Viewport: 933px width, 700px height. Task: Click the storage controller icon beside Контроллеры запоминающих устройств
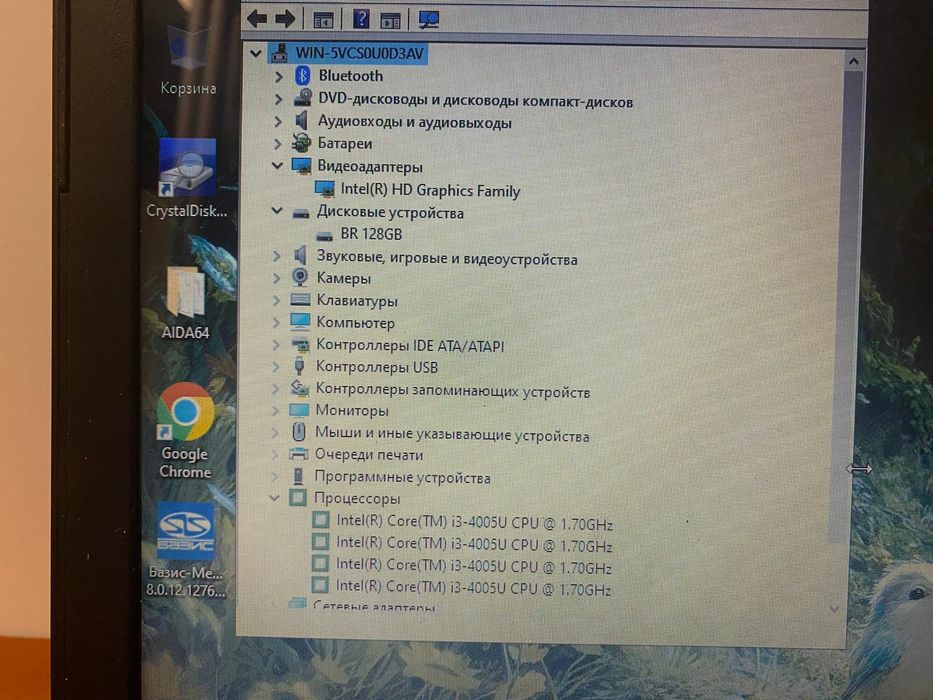click(x=299, y=388)
